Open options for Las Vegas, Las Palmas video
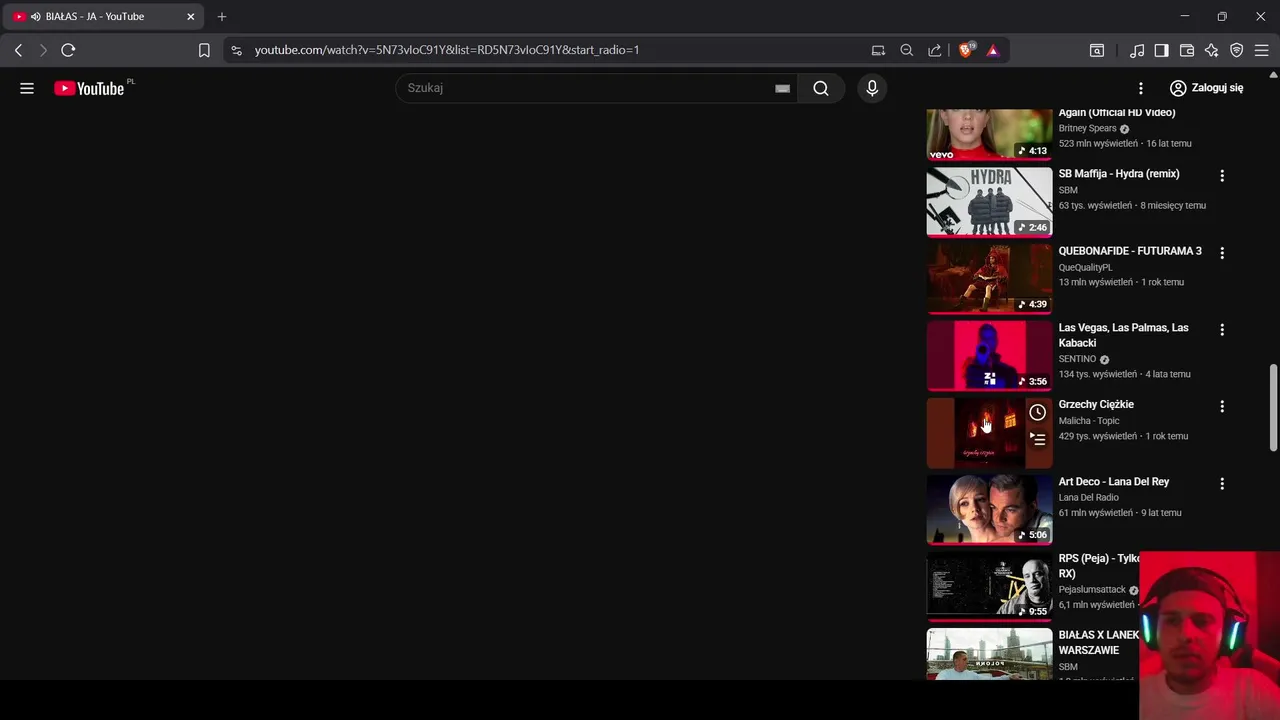This screenshot has width=1280, height=720. pos(1222,330)
